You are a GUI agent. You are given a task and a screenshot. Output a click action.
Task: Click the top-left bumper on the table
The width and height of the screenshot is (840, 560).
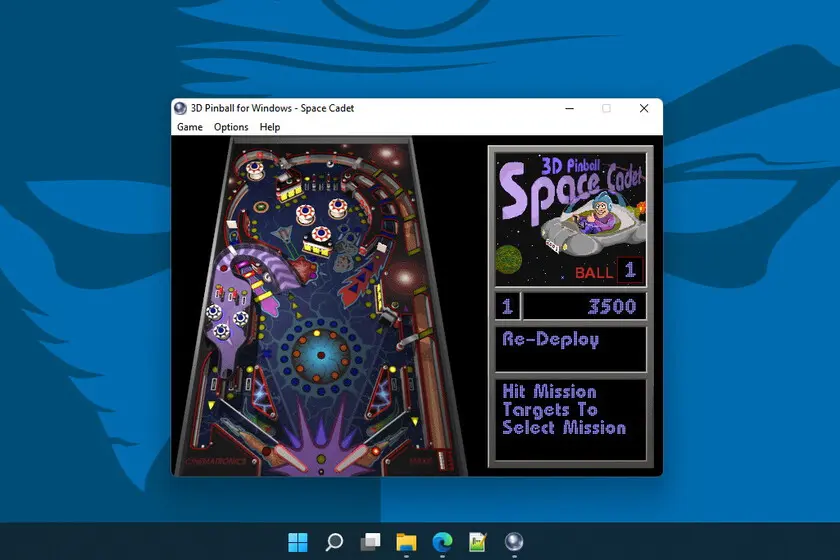(x=255, y=169)
